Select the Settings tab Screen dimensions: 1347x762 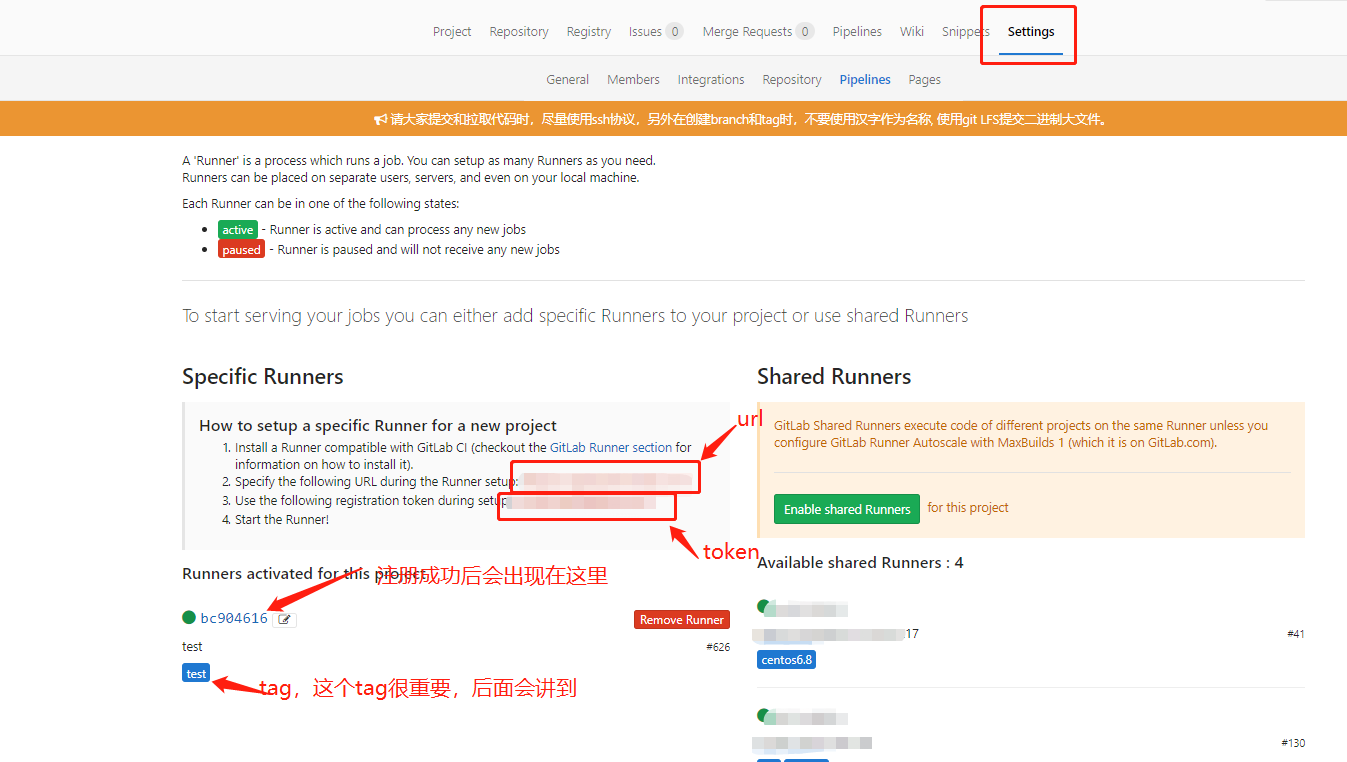[1030, 31]
